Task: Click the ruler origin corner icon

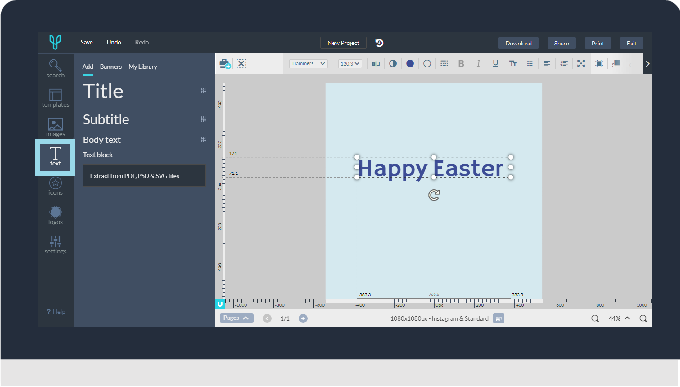Action: click(x=220, y=304)
